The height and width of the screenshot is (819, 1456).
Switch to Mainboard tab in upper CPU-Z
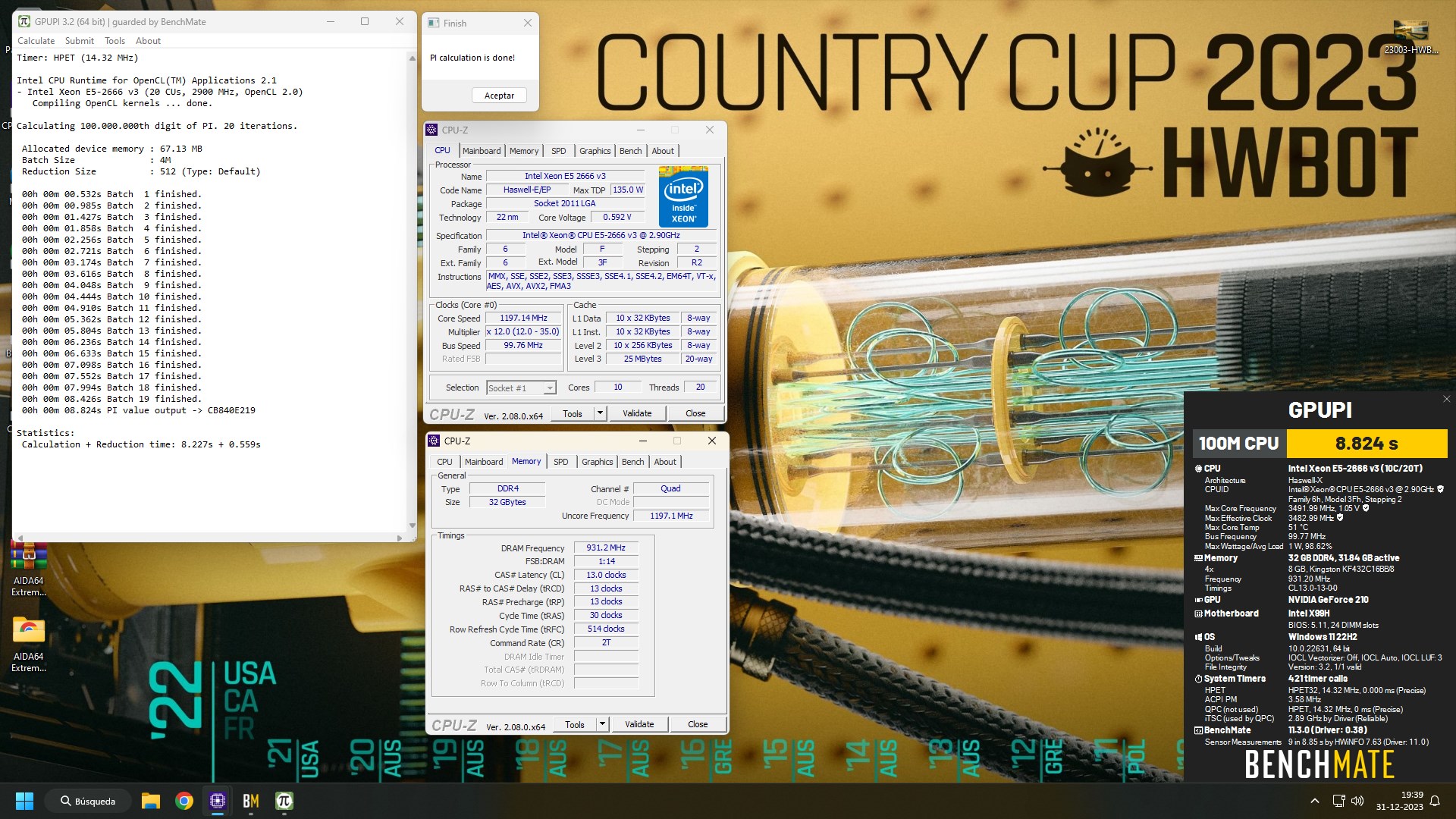pyautogui.click(x=482, y=151)
